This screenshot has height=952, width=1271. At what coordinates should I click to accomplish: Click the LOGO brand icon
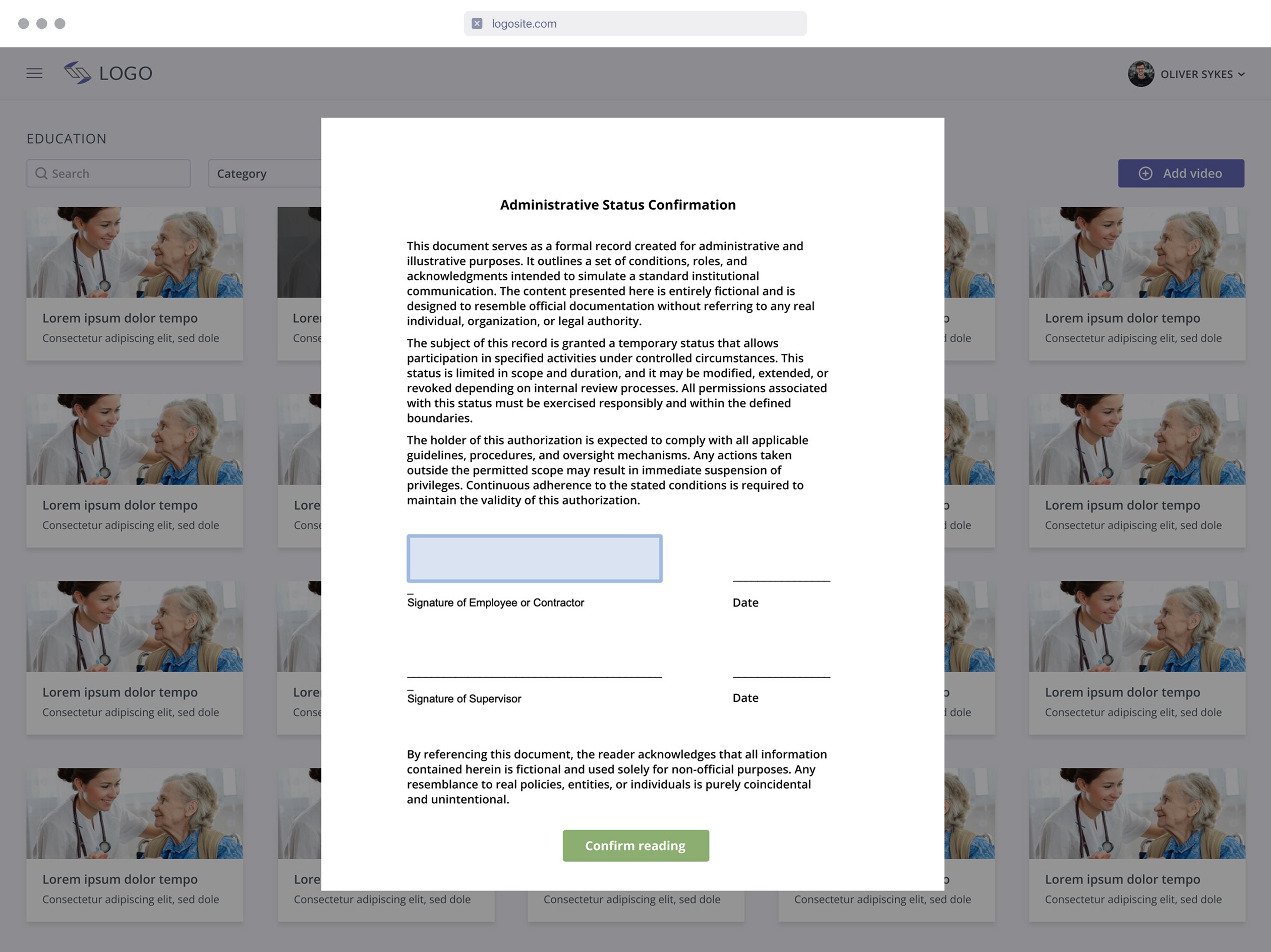point(78,73)
